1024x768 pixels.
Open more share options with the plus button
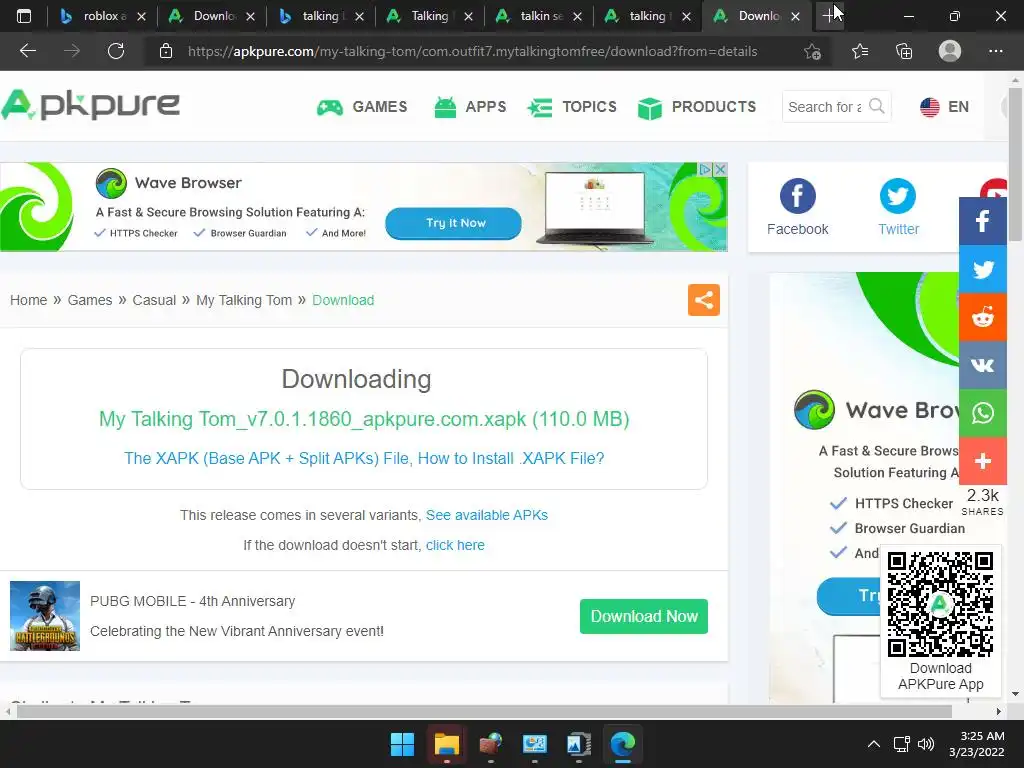point(982,461)
